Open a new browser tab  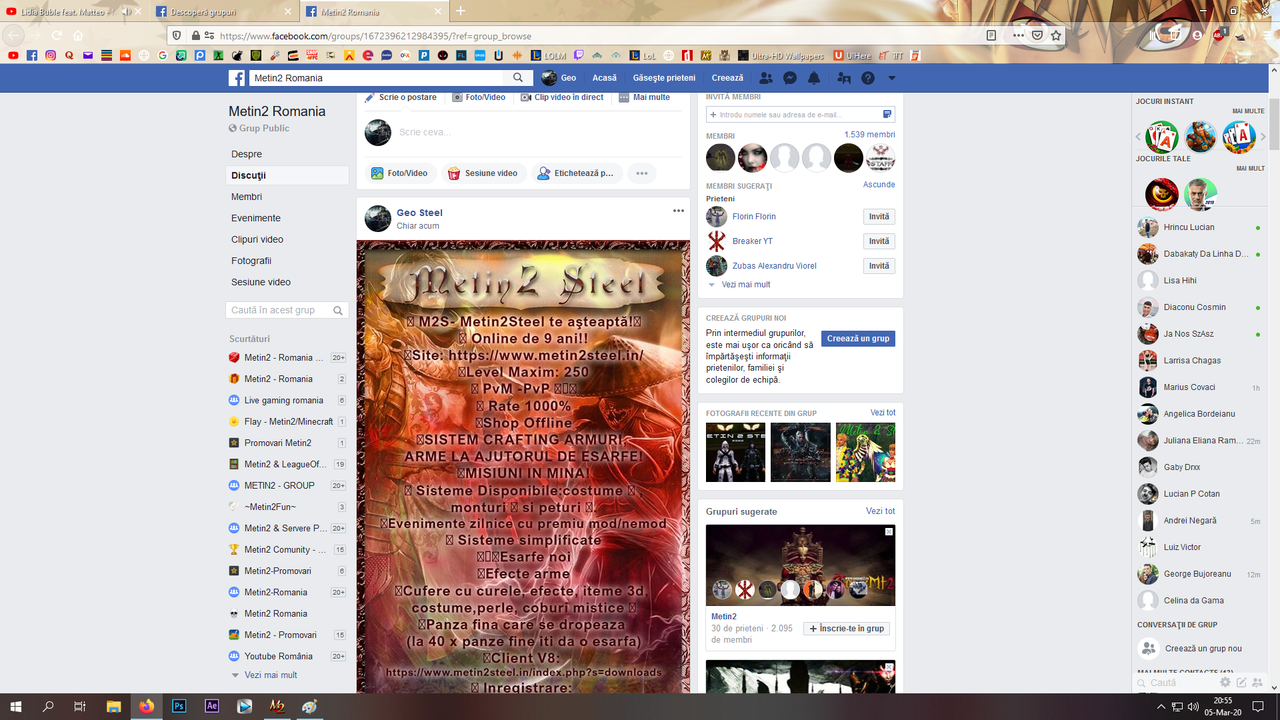tap(460, 11)
